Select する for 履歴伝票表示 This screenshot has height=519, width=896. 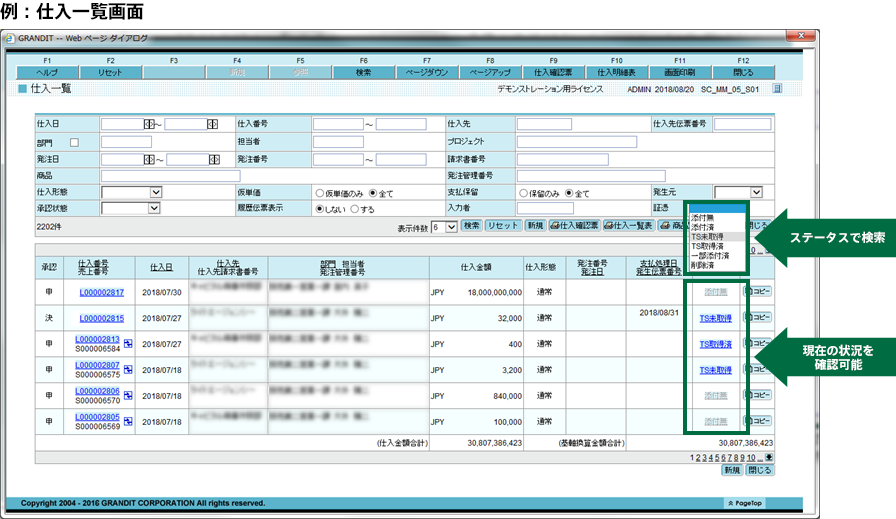[355, 209]
